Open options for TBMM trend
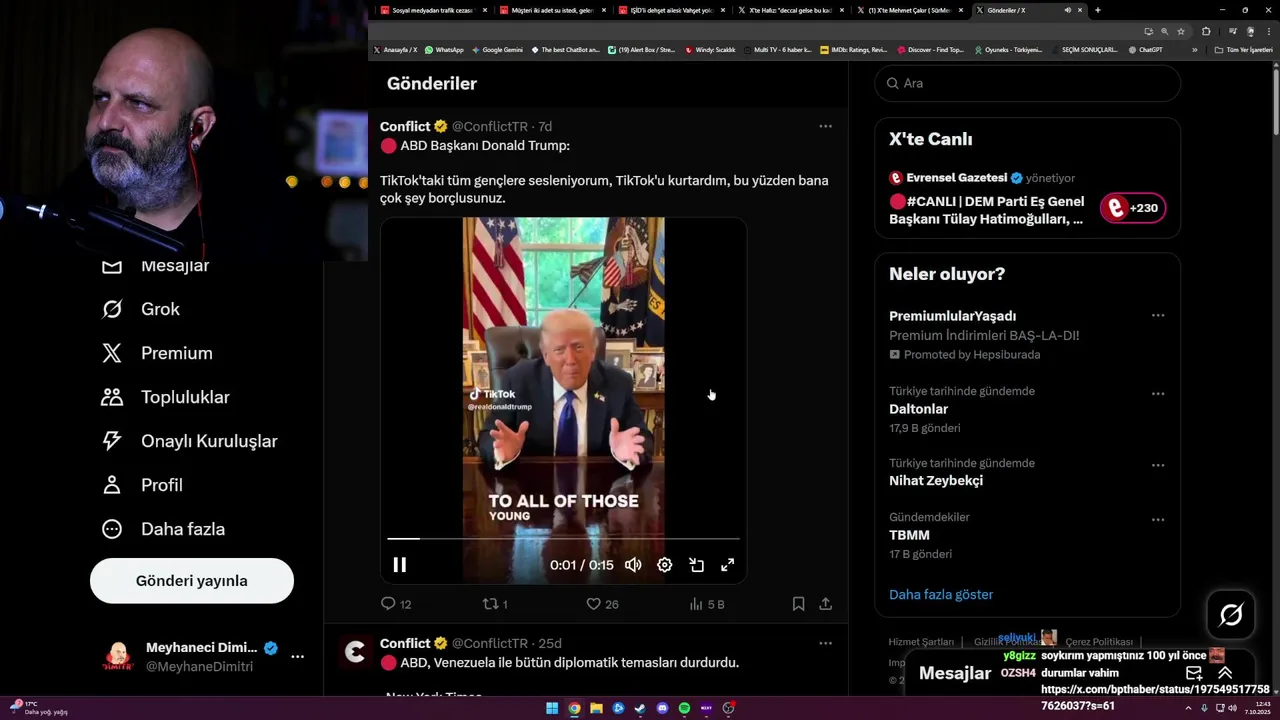 (x=1158, y=519)
